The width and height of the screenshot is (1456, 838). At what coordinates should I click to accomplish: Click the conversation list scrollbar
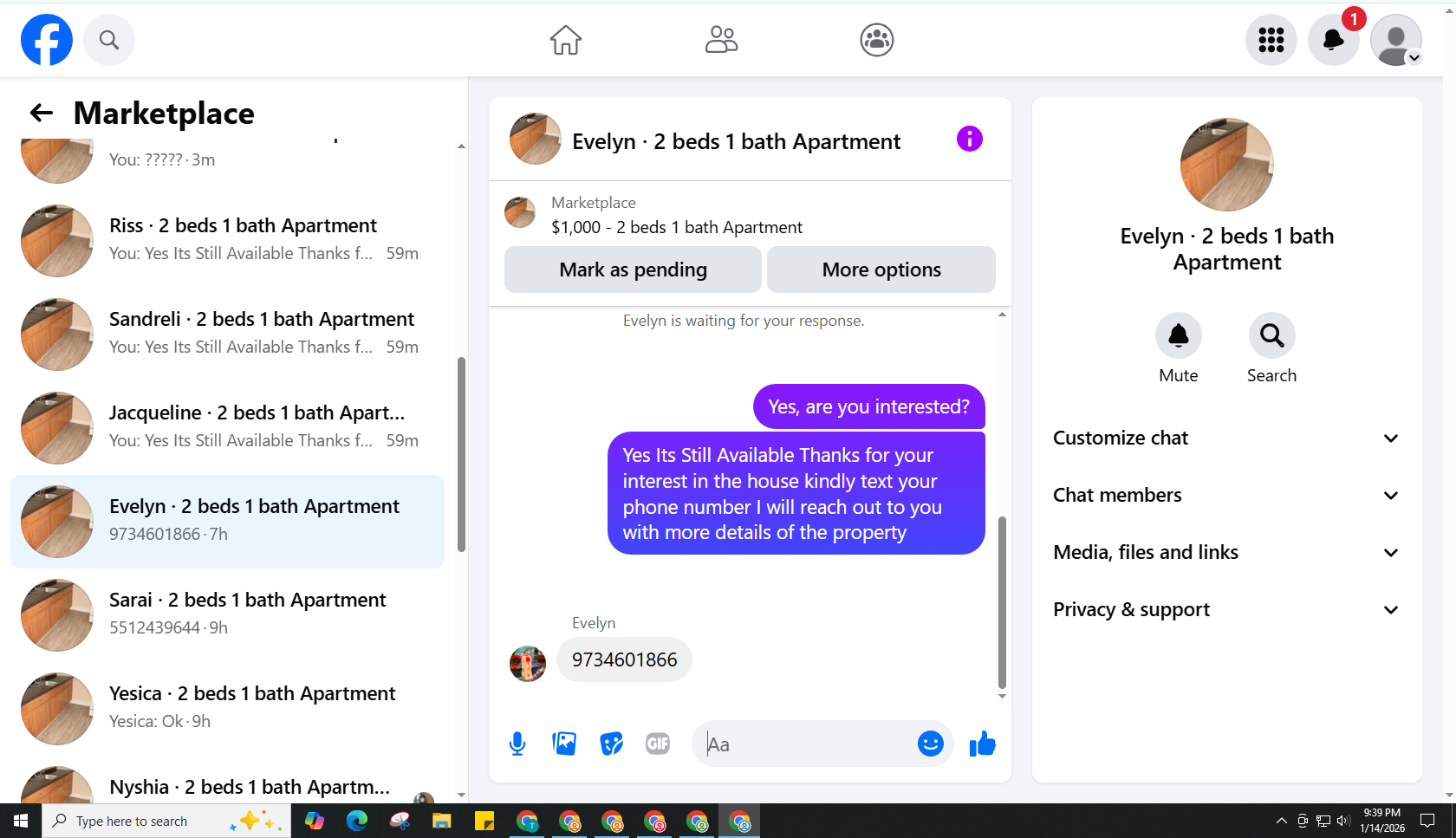(461, 454)
